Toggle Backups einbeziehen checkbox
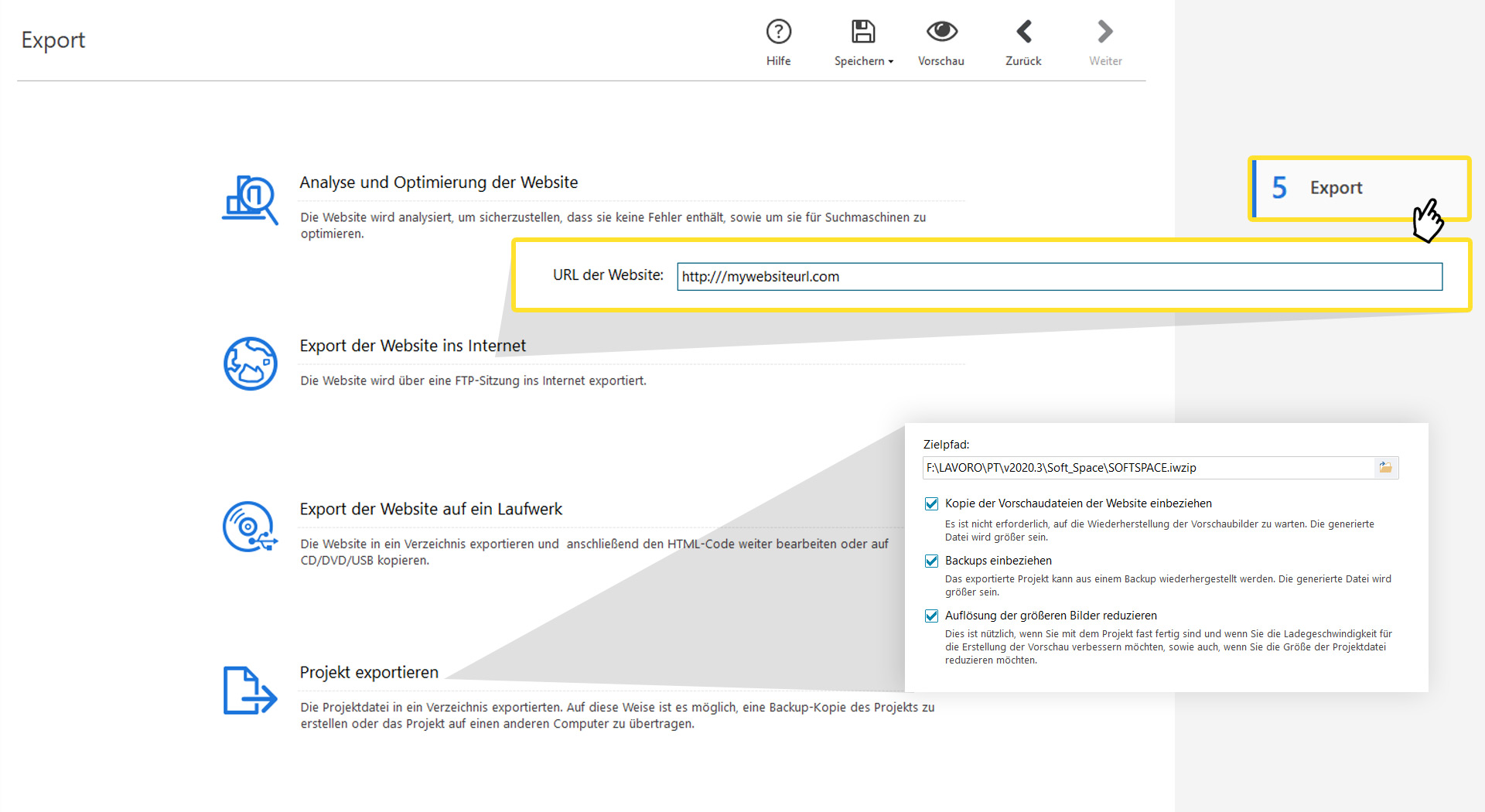This screenshot has height=812, width=1485. 931,561
